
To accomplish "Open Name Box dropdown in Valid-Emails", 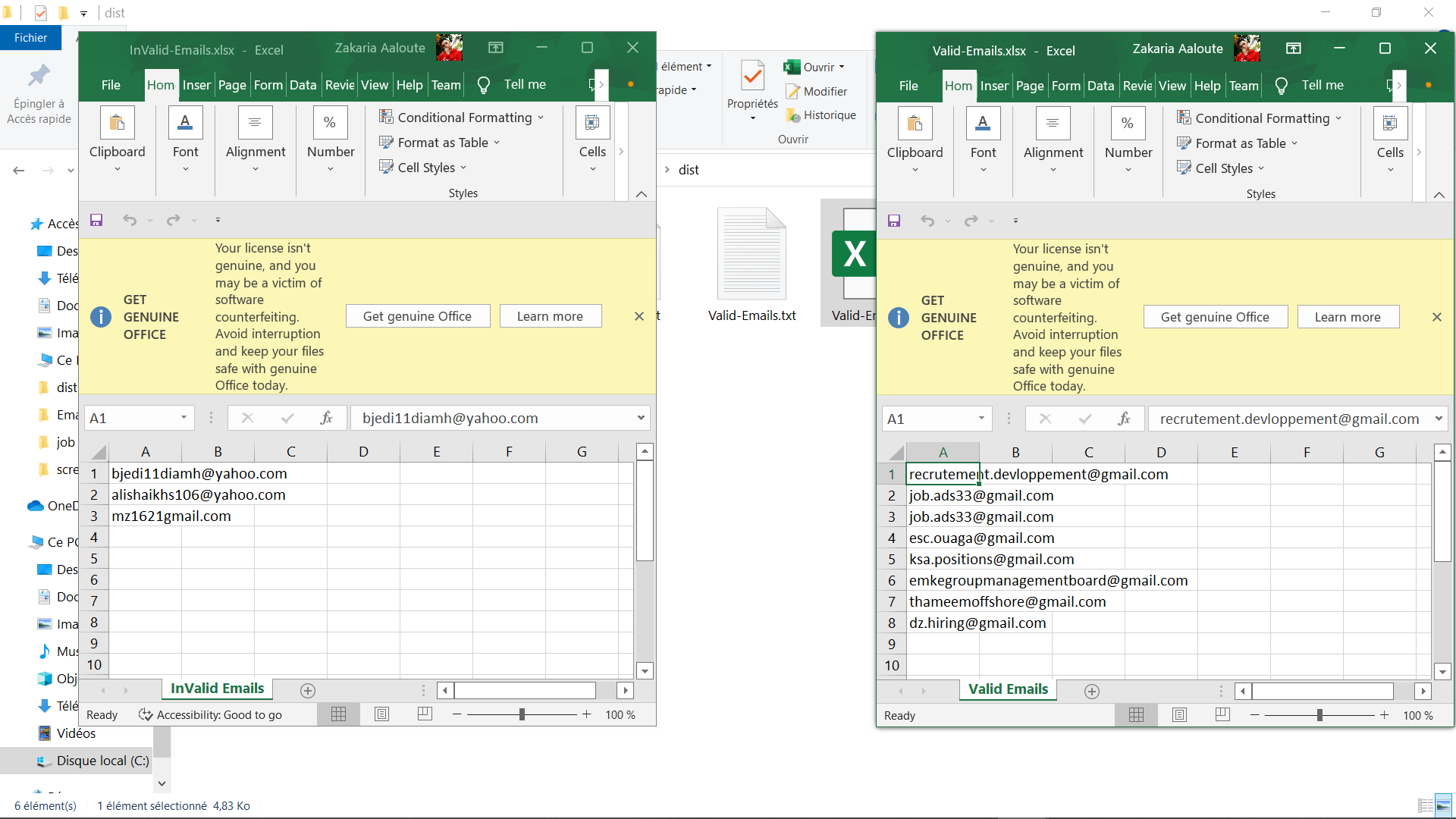I will pyautogui.click(x=981, y=419).
